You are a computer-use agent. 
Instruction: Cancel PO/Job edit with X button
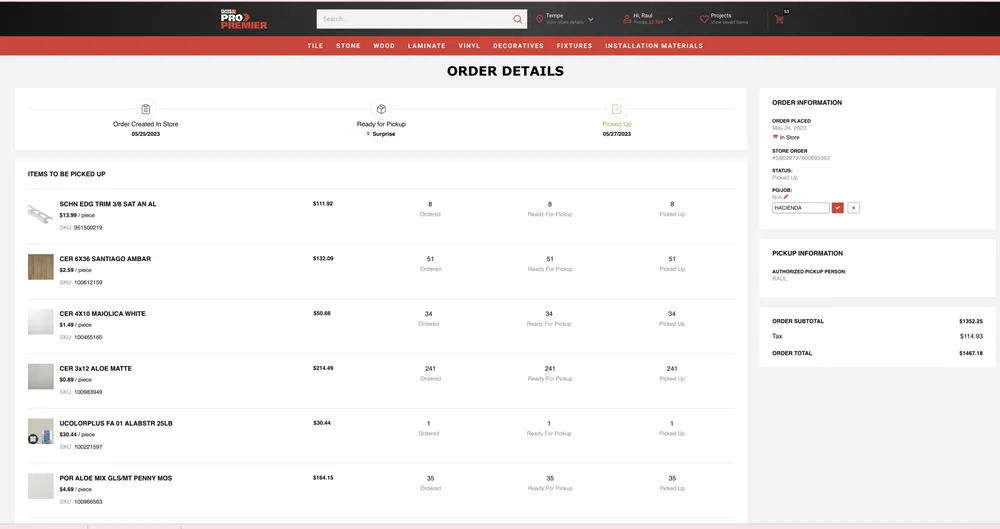click(854, 208)
